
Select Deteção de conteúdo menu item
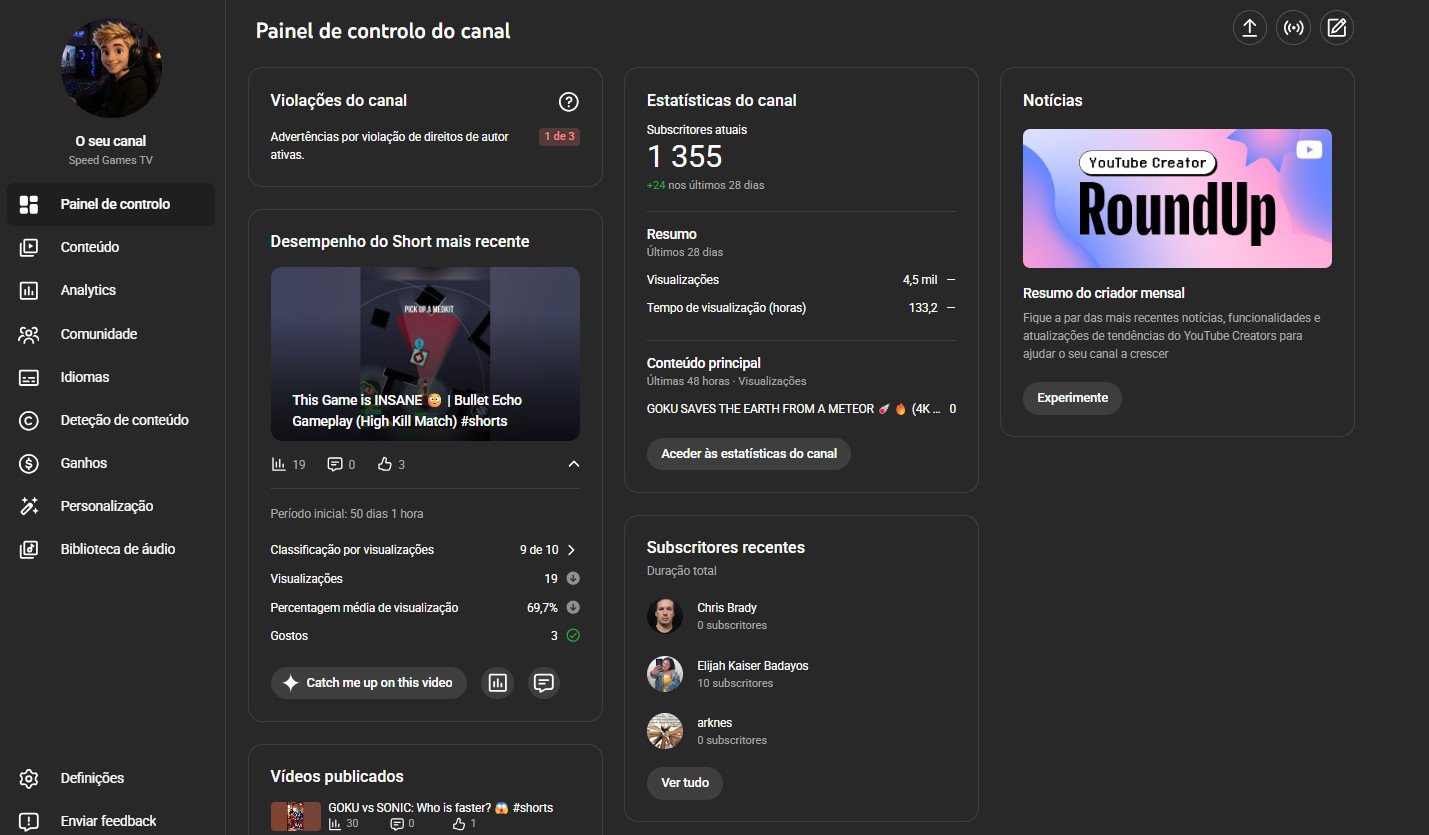coord(111,420)
